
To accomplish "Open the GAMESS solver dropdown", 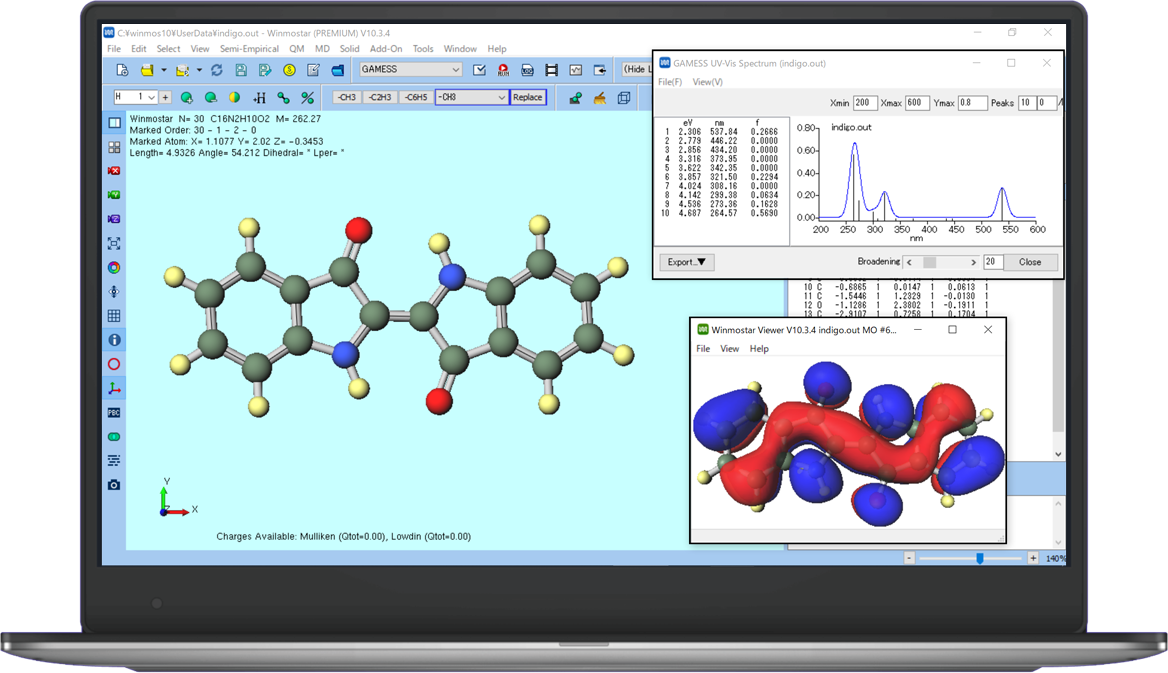I will [410, 70].
